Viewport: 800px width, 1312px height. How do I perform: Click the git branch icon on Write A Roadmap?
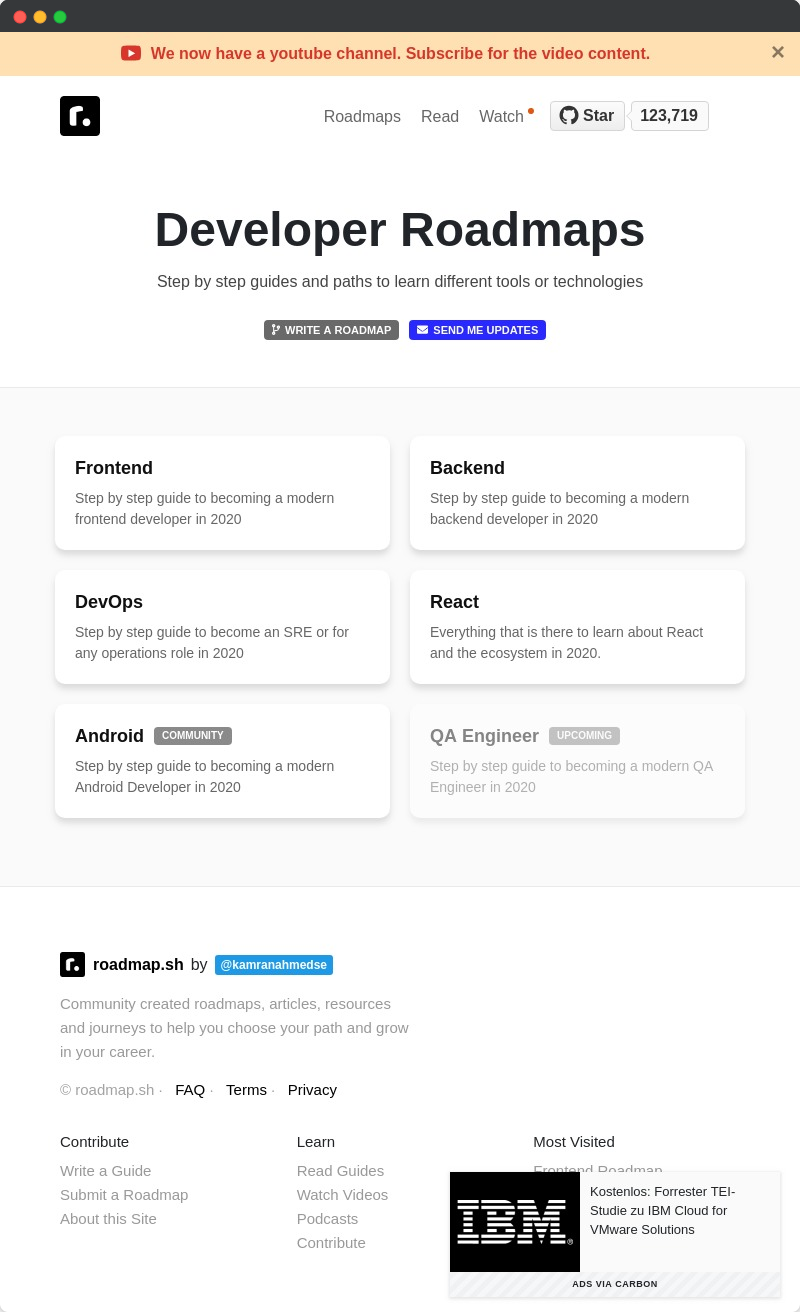point(276,329)
